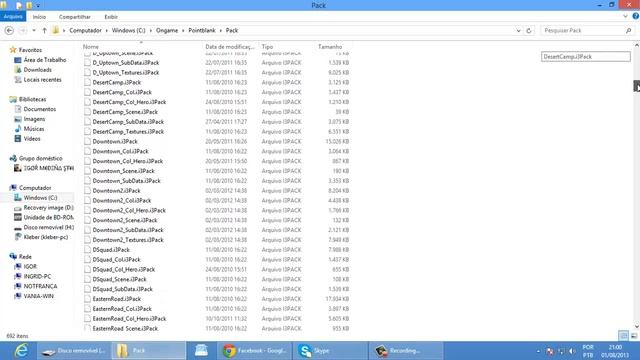
Task: Switch to details view layout icon
Action: tap(623, 336)
